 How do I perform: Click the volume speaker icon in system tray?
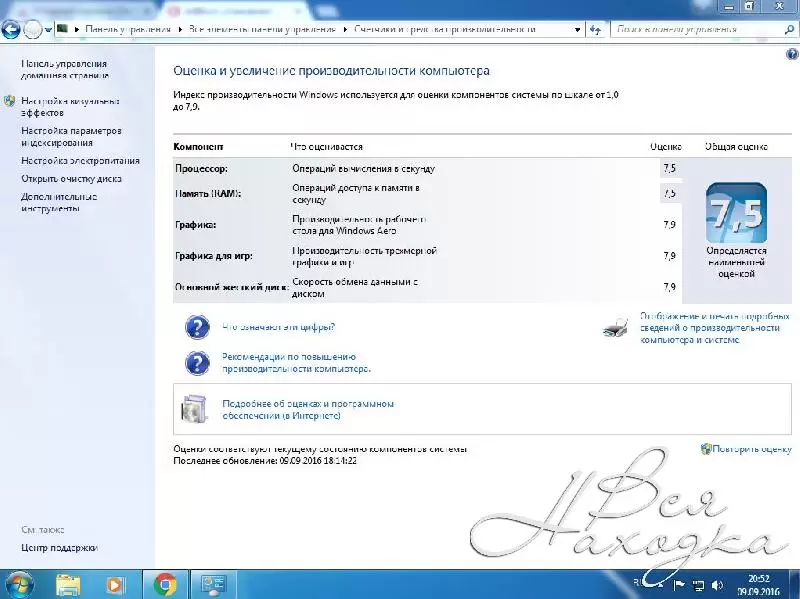coord(716,583)
